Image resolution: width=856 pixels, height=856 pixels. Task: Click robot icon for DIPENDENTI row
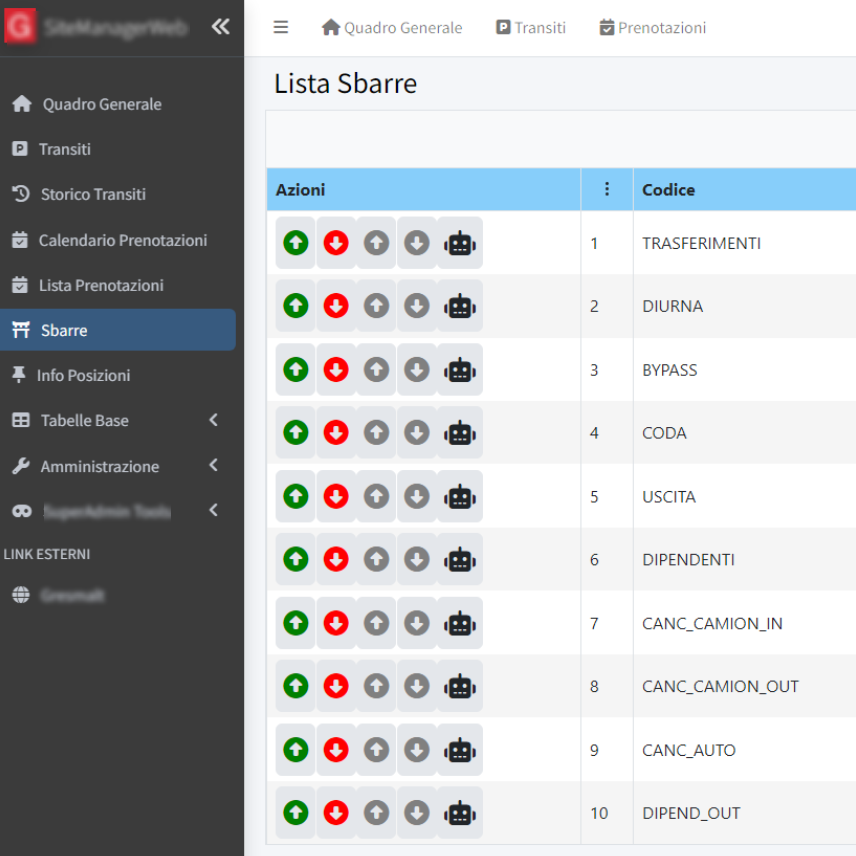coord(460,560)
